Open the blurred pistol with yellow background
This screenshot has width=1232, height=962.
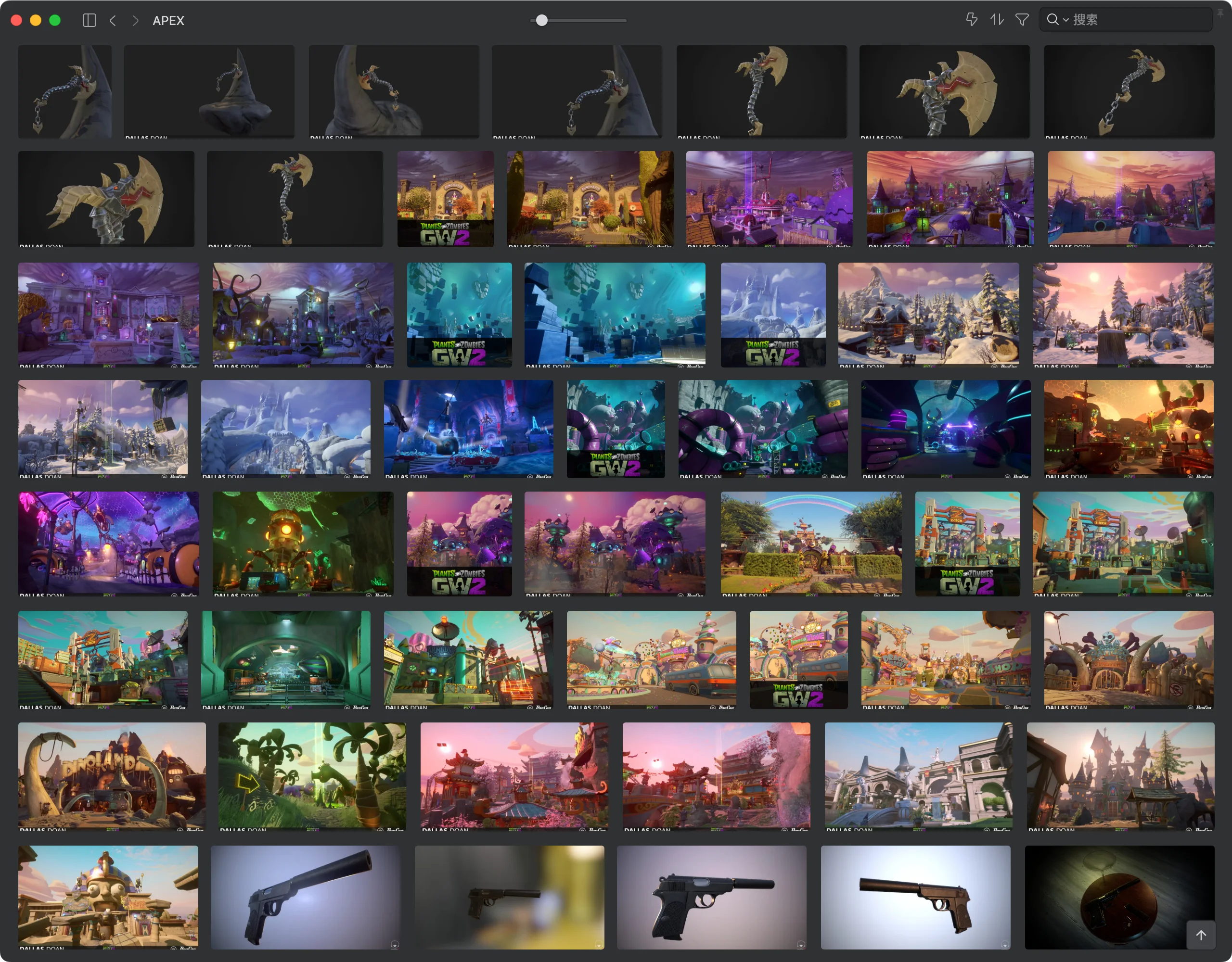click(x=509, y=898)
